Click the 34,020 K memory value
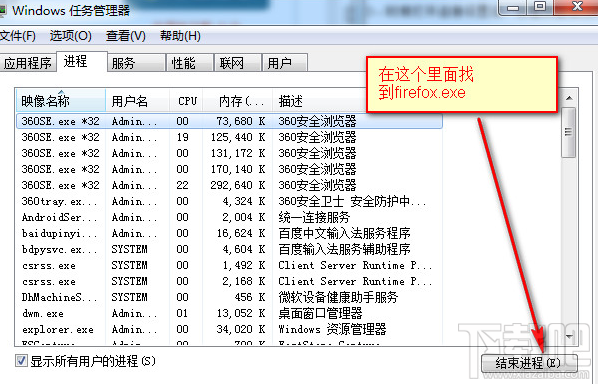The width and height of the screenshot is (598, 384). click(241, 329)
